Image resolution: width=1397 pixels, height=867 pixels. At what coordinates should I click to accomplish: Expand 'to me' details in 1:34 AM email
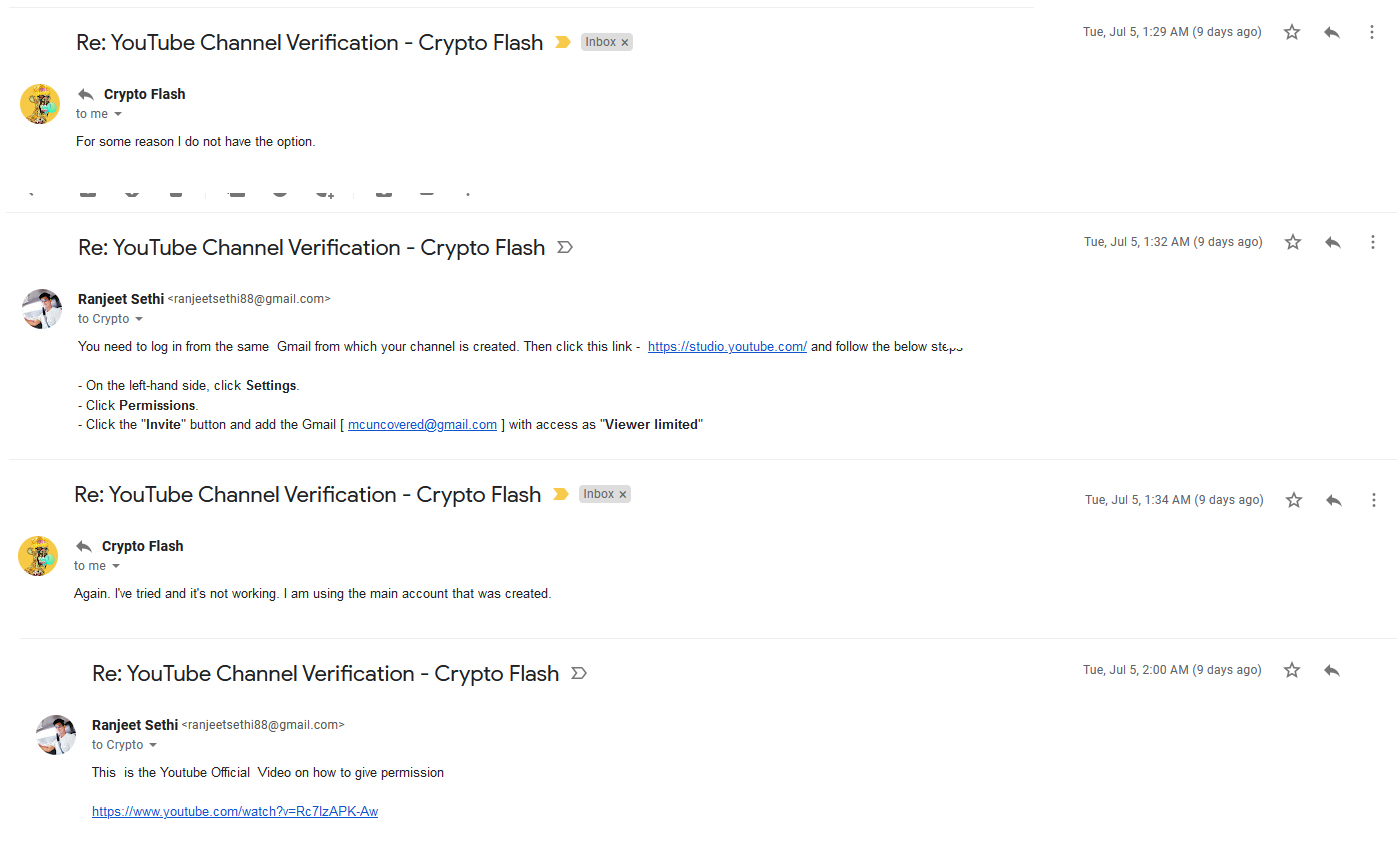coord(116,566)
